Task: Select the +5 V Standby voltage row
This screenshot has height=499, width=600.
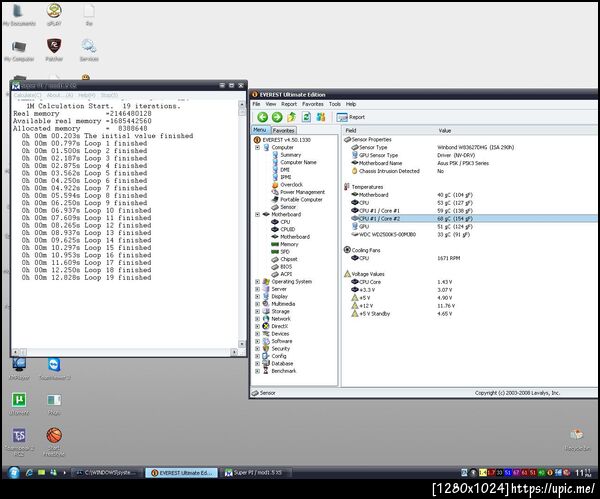Action: pyautogui.click(x=474, y=314)
